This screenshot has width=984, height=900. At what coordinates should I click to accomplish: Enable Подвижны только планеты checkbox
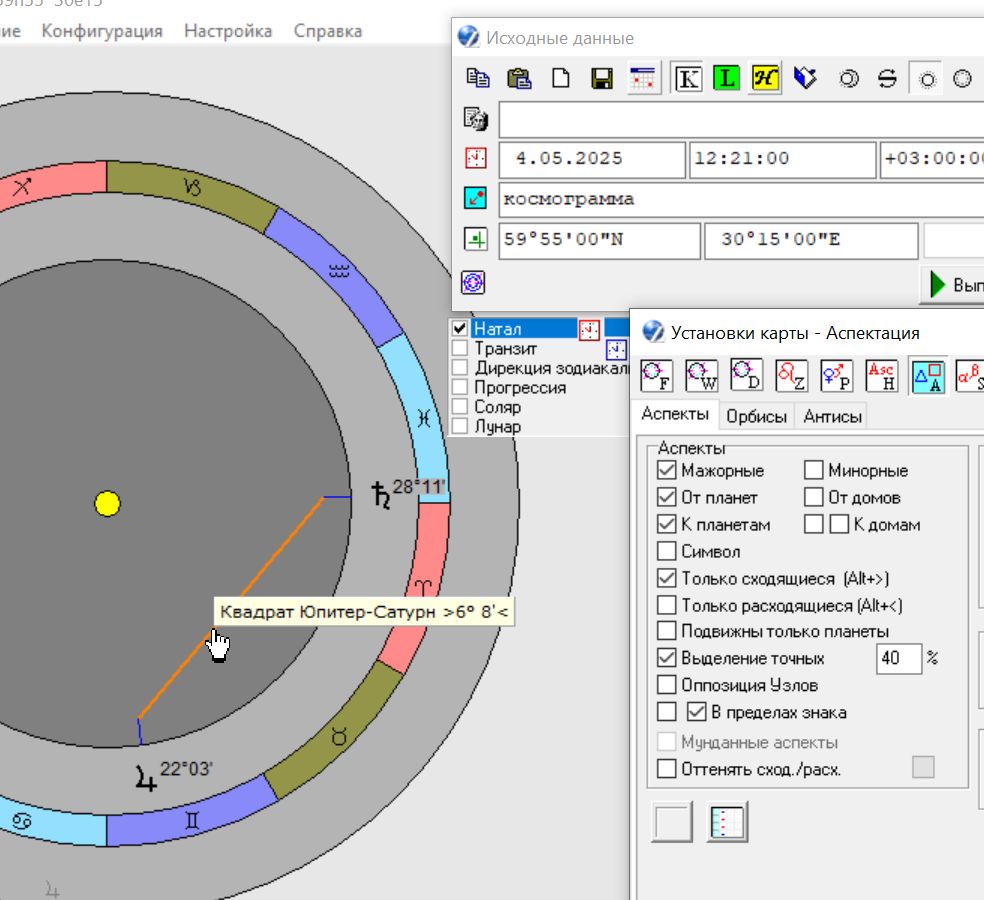point(666,630)
